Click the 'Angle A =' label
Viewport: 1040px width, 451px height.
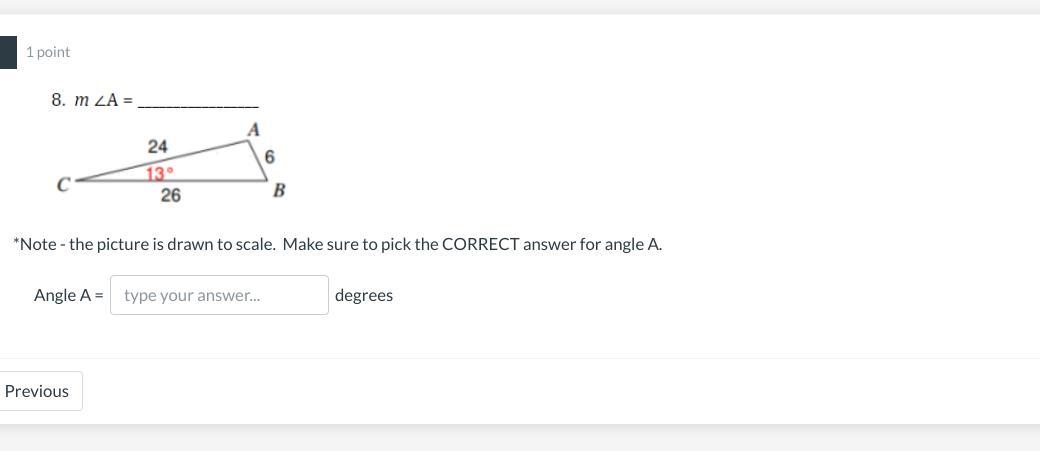(68, 295)
